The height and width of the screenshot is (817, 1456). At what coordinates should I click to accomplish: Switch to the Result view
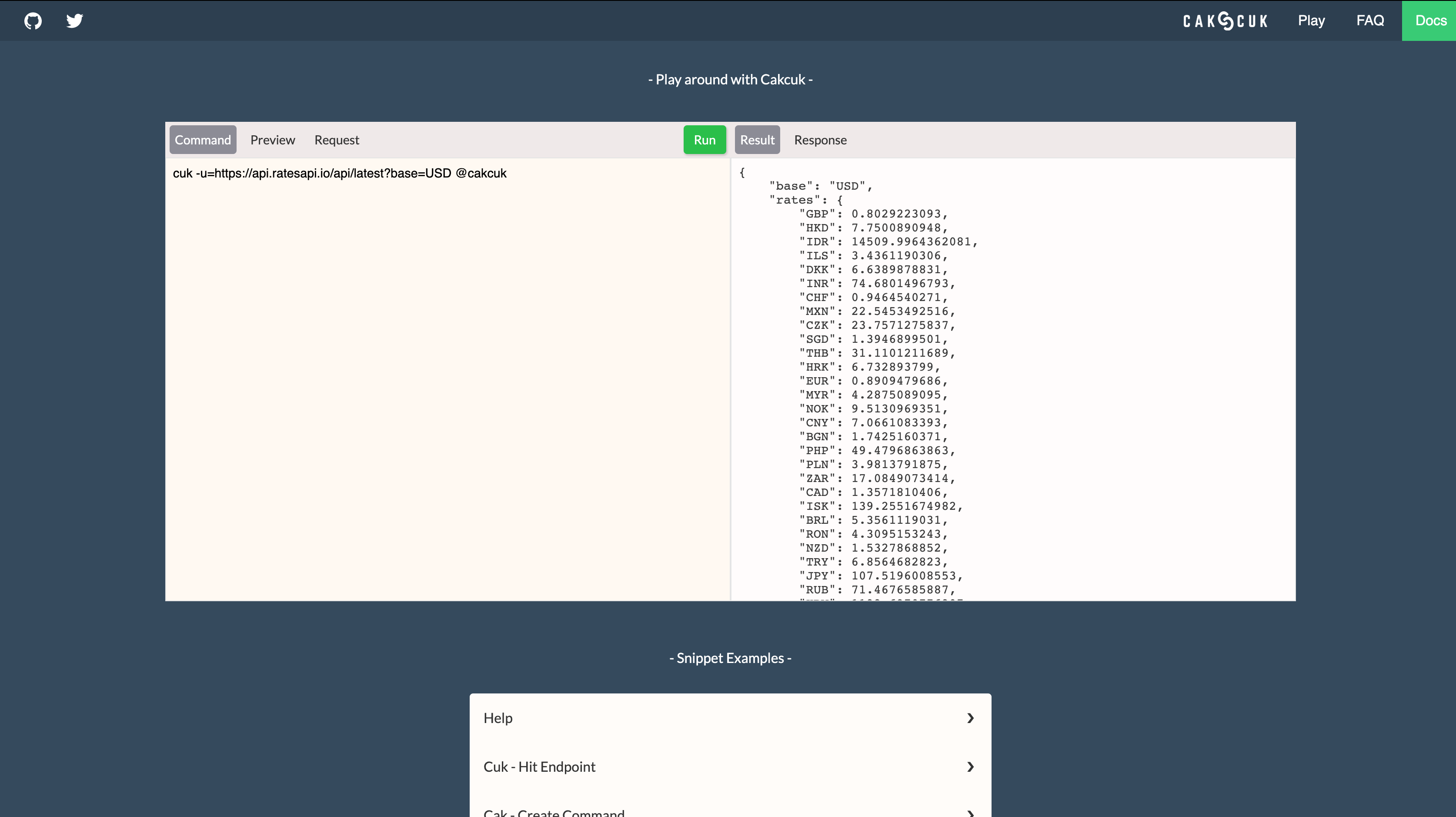[758, 140]
